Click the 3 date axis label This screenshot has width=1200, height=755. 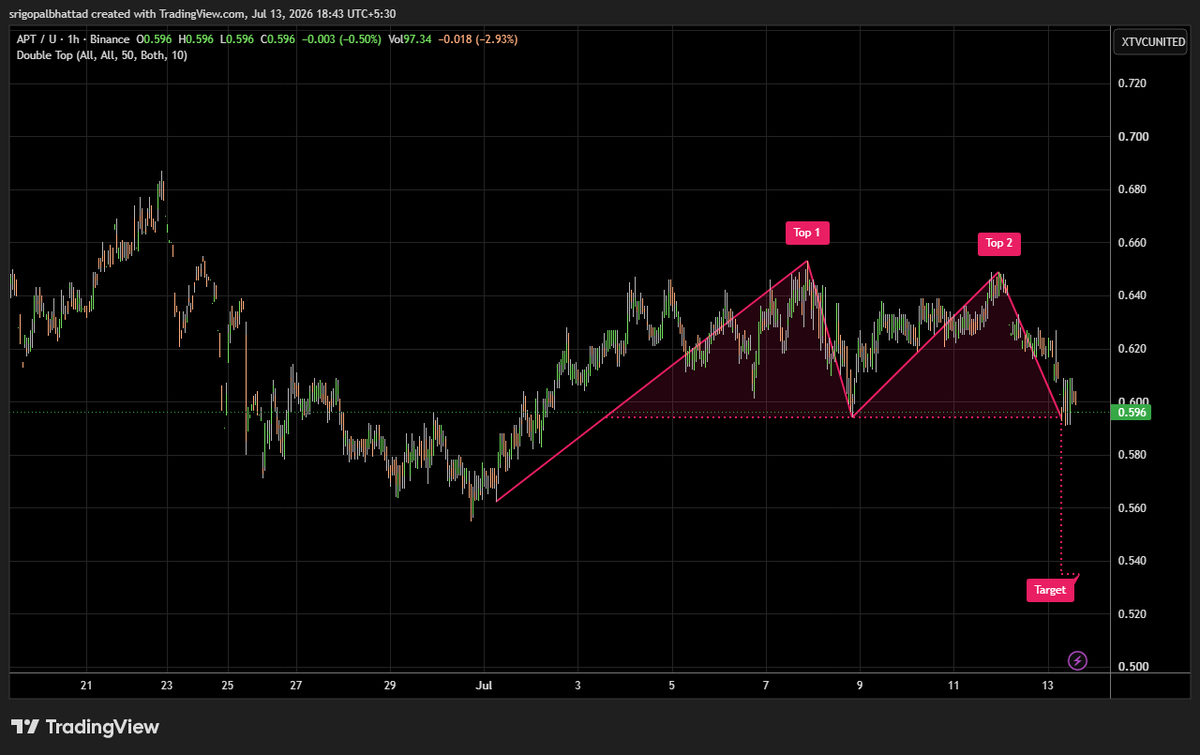pos(578,686)
